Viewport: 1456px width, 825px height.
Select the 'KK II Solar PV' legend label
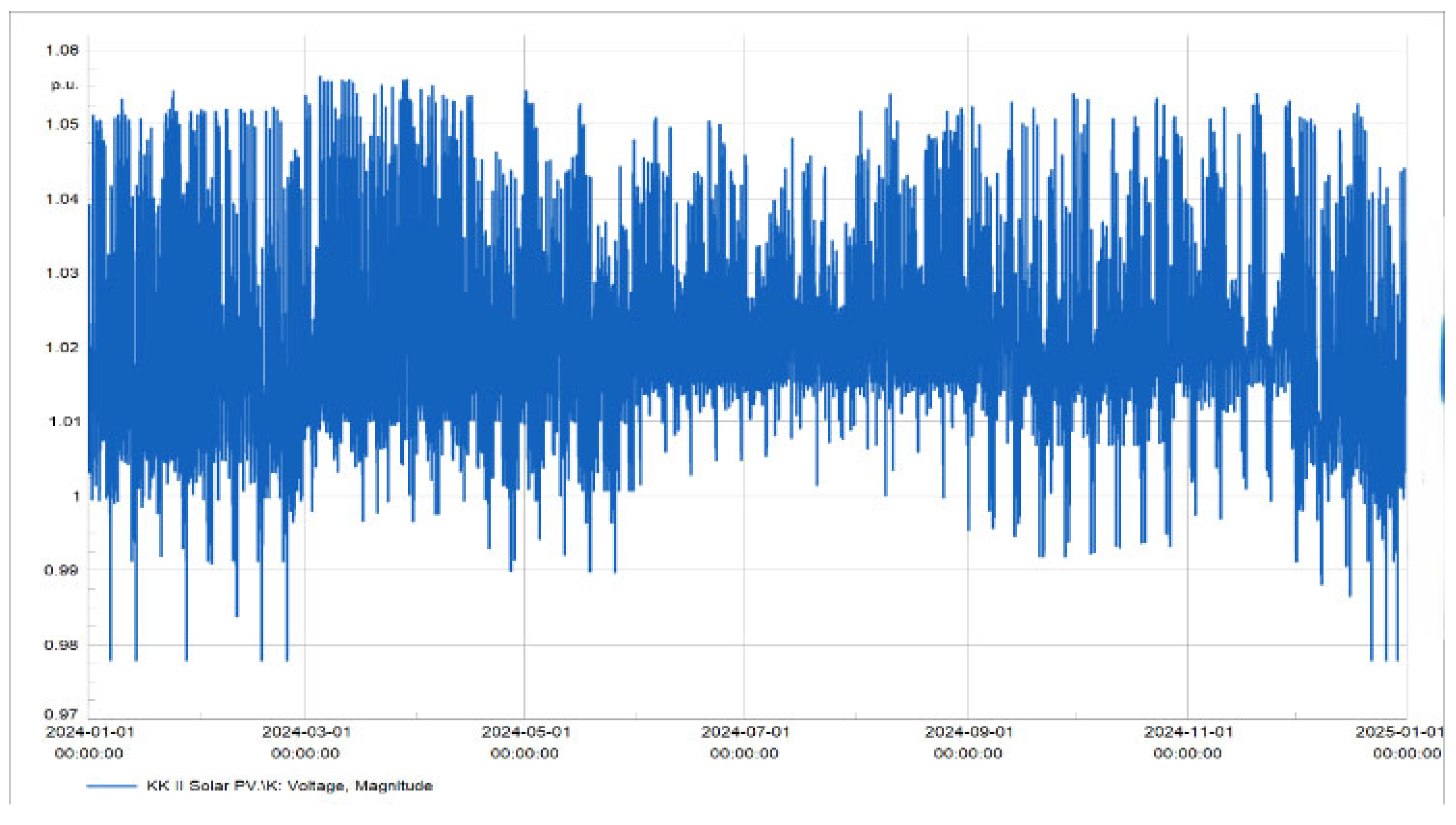click(x=289, y=786)
